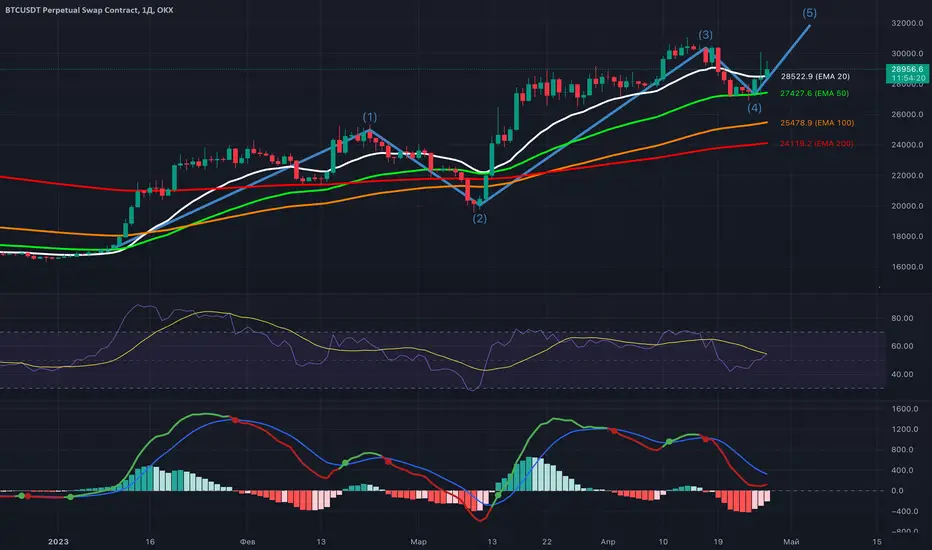The height and width of the screenshot is (550, 932).
Task: Click the RSI 40.00 axis level
Action: tap(902, 374)
